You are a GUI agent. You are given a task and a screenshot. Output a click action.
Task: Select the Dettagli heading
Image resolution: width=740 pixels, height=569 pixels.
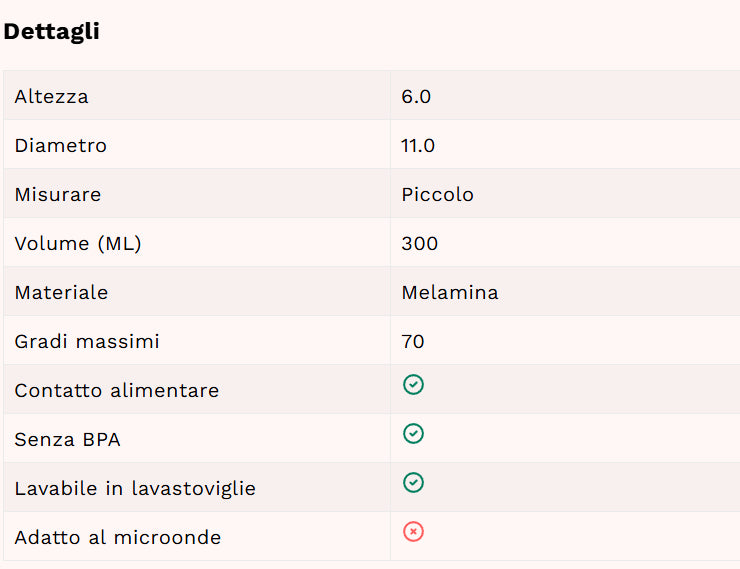click(51, 32)
